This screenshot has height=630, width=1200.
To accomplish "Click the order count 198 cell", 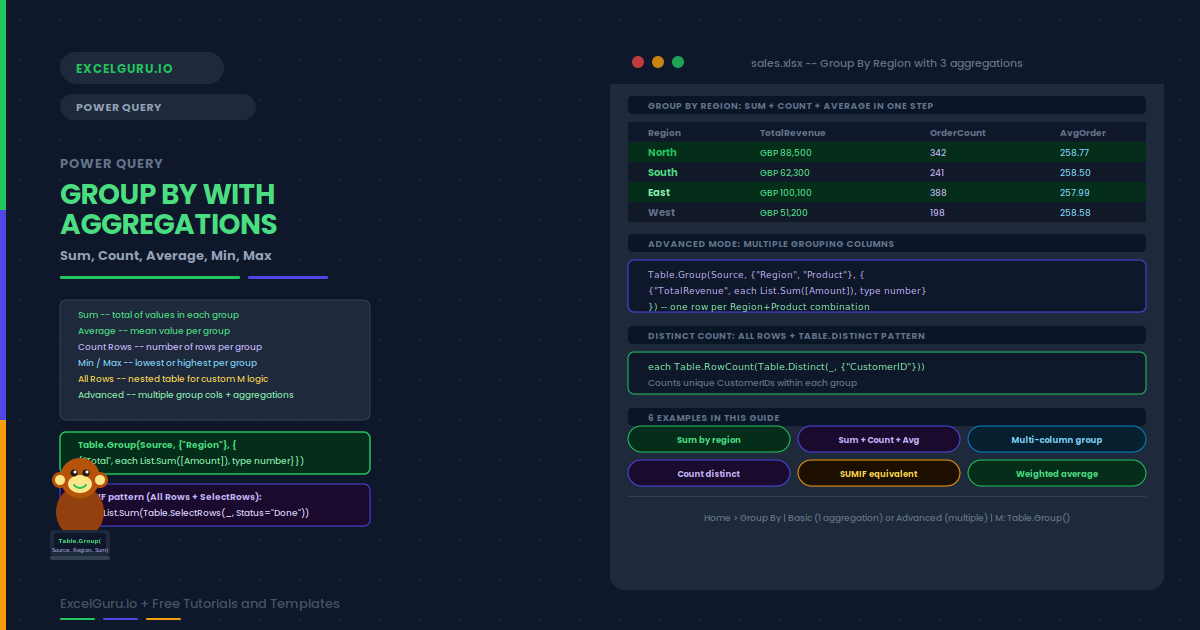I will tap(937, 212).
